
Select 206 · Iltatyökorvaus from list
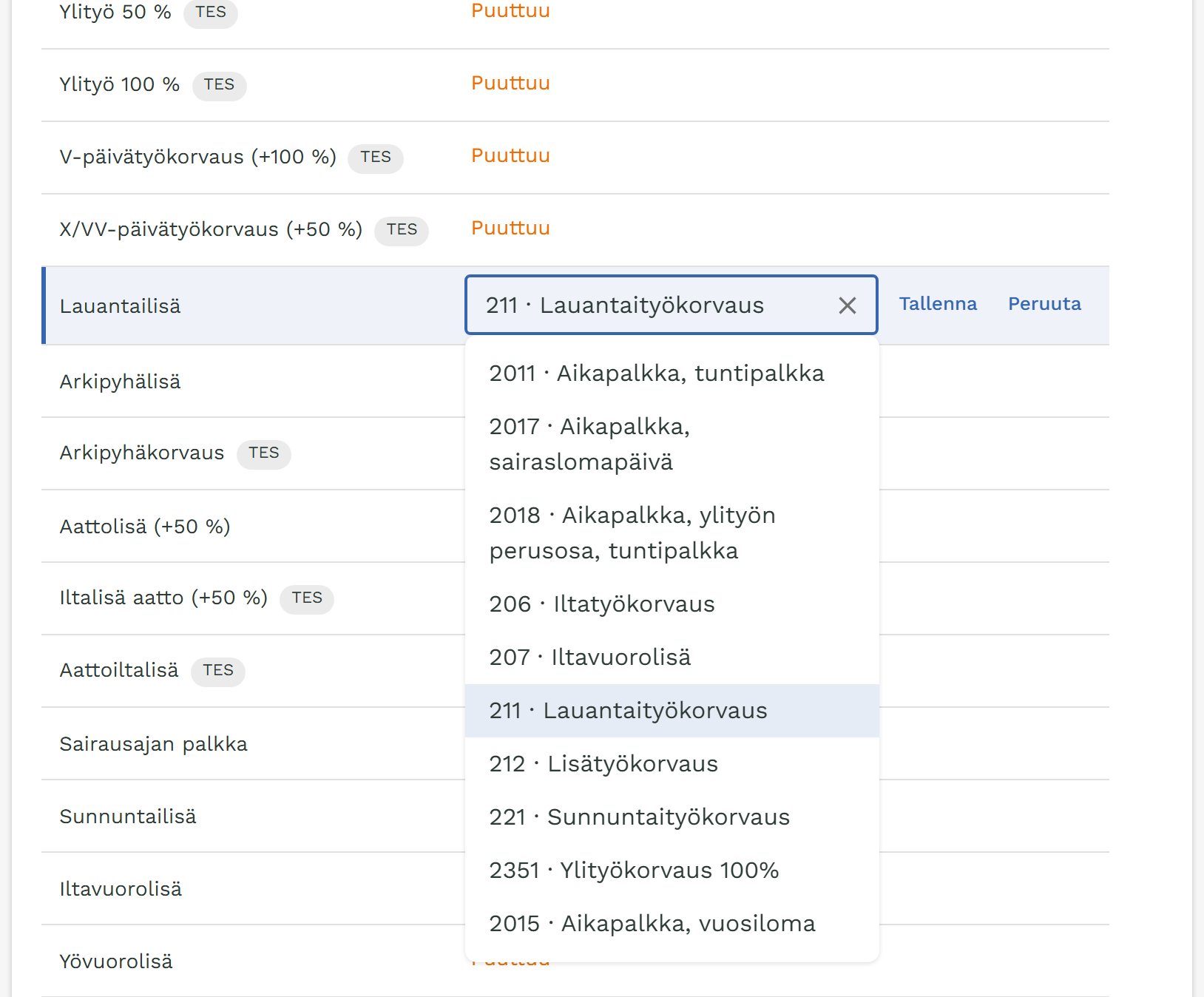tap(672, 604)
